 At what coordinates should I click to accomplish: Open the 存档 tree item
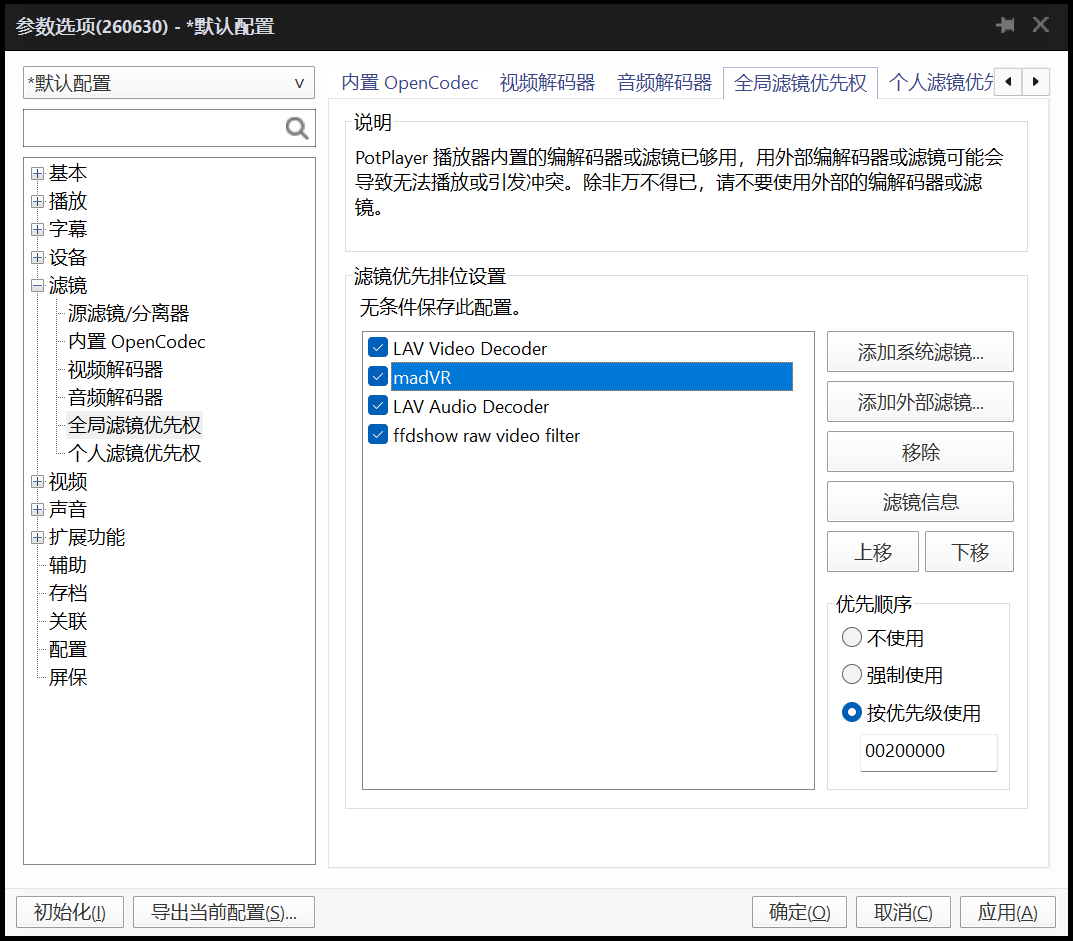pos(68,593)
